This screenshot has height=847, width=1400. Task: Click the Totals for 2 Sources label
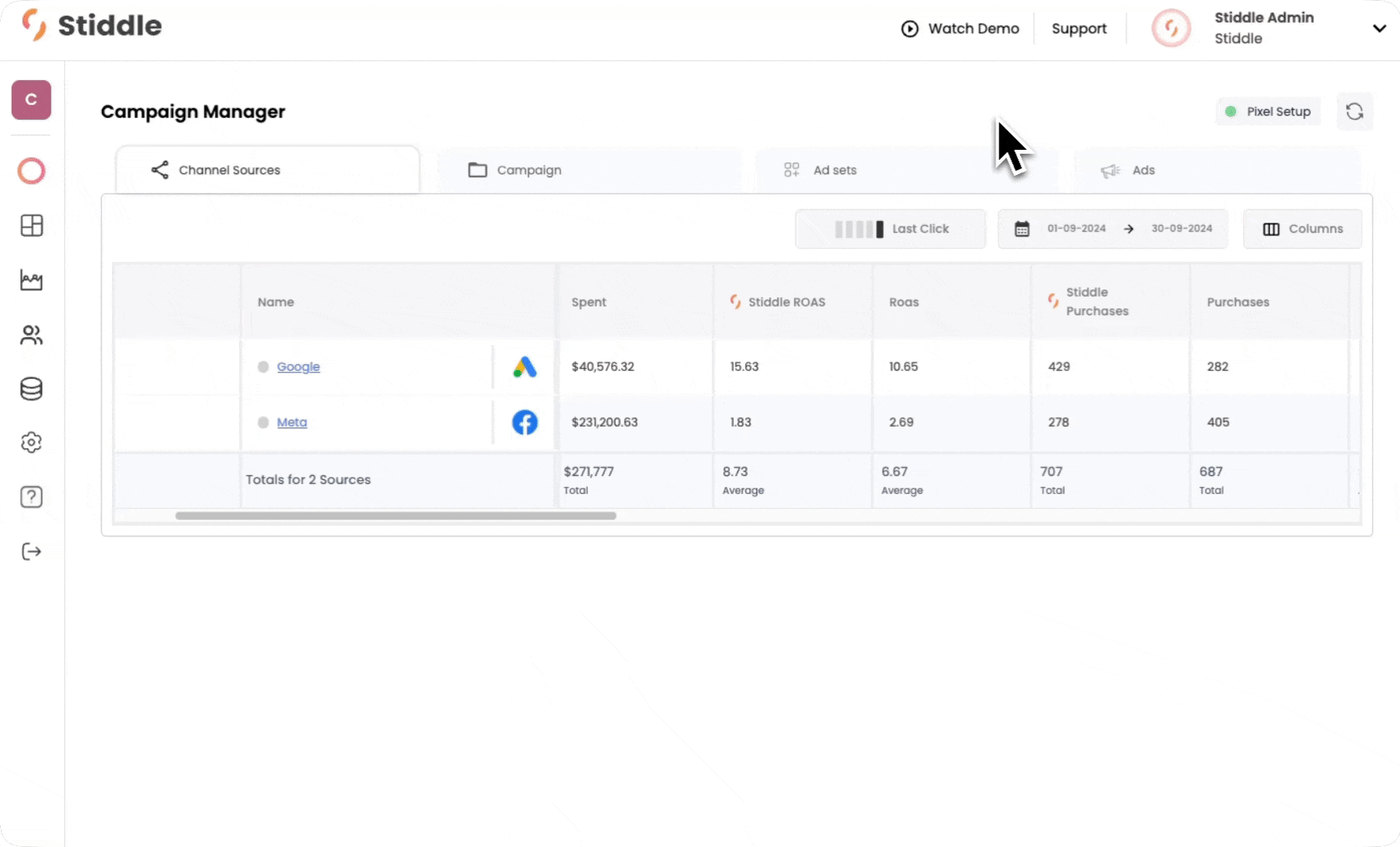[308, 479]
